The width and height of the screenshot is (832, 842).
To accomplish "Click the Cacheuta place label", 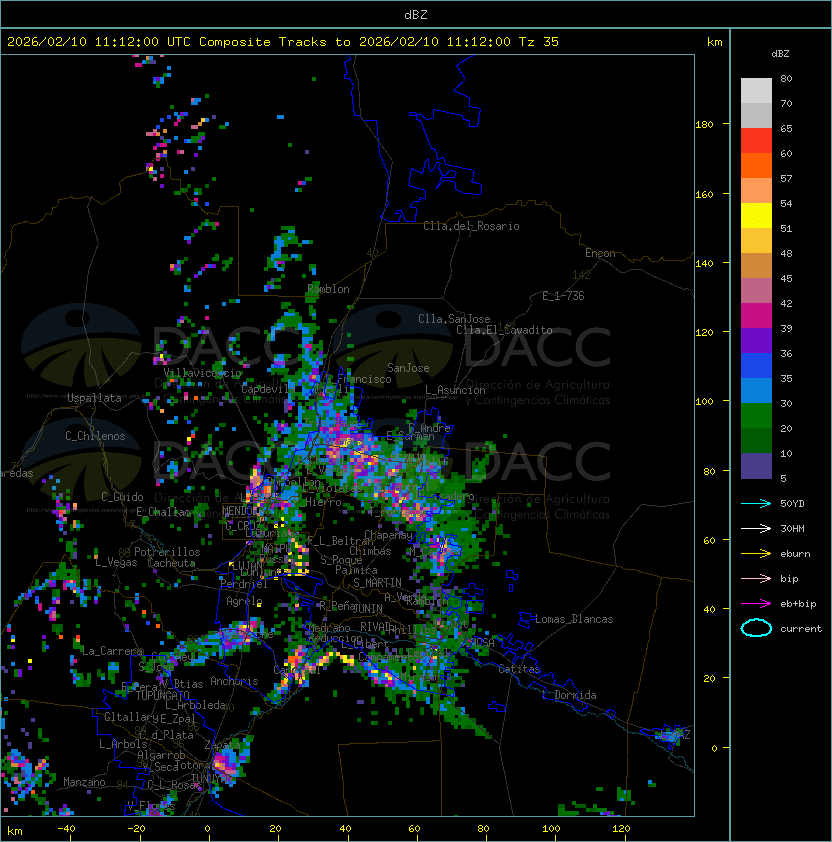I will pos(171,563).
